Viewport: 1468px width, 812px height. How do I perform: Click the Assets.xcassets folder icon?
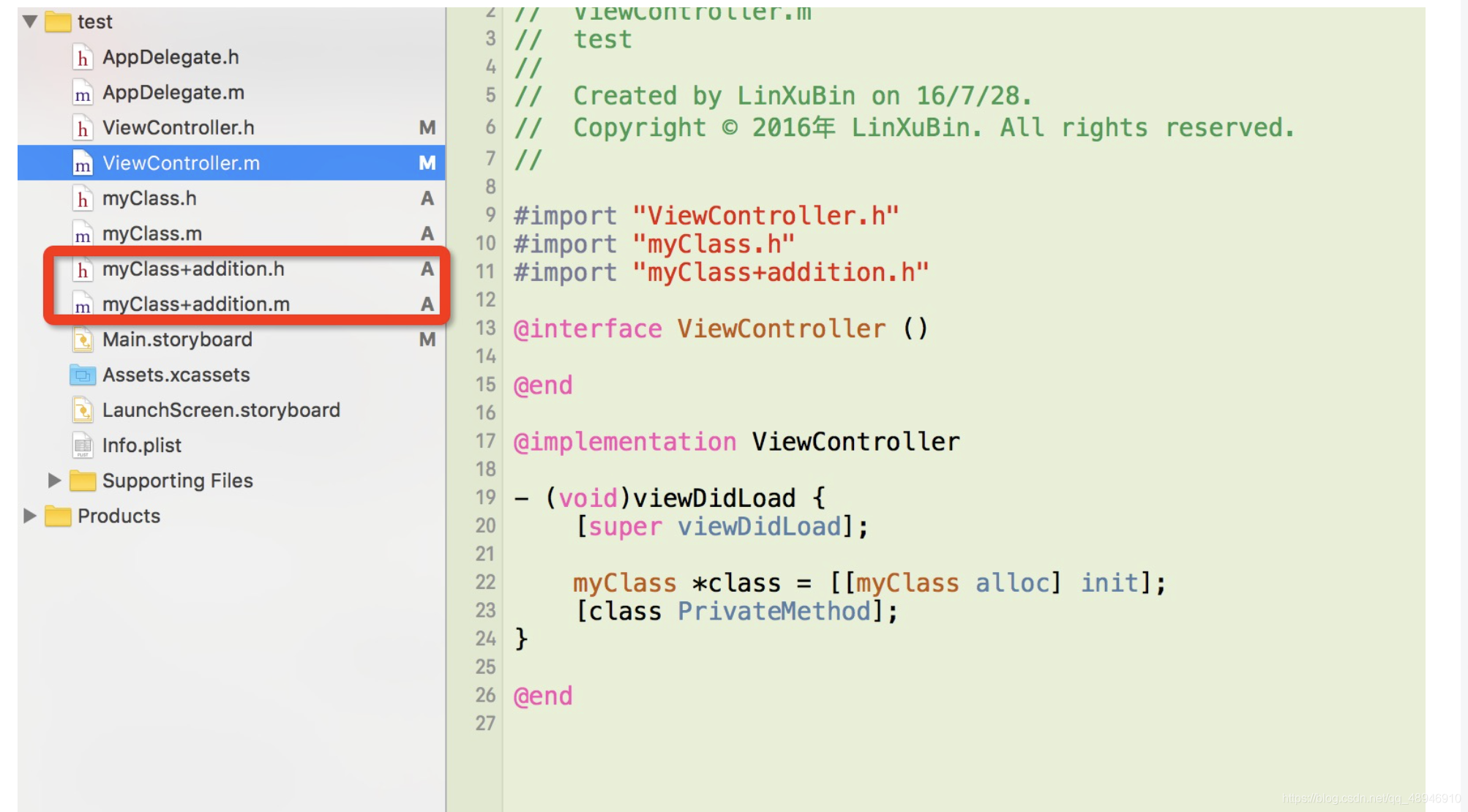(83, 375)
